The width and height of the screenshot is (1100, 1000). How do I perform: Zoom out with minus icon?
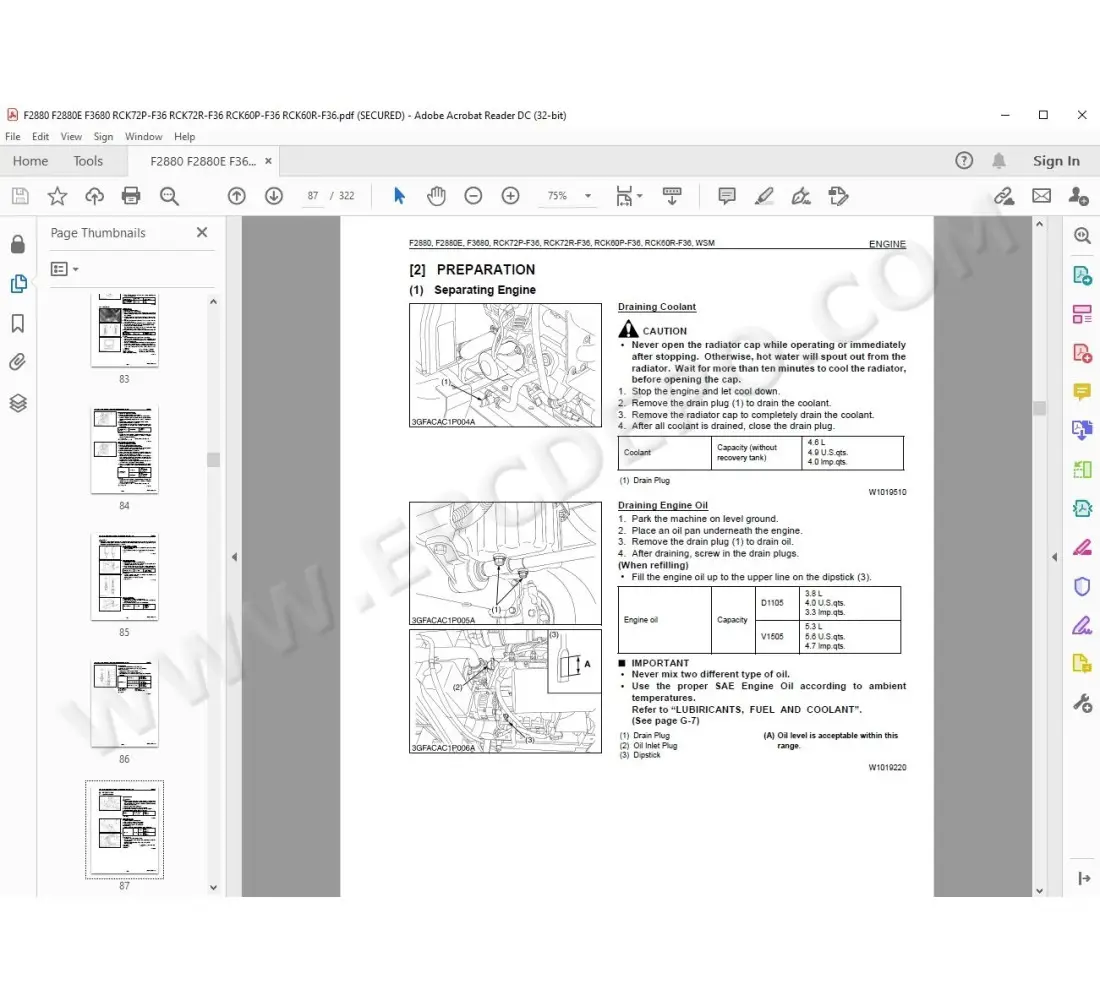coord(474,196)
